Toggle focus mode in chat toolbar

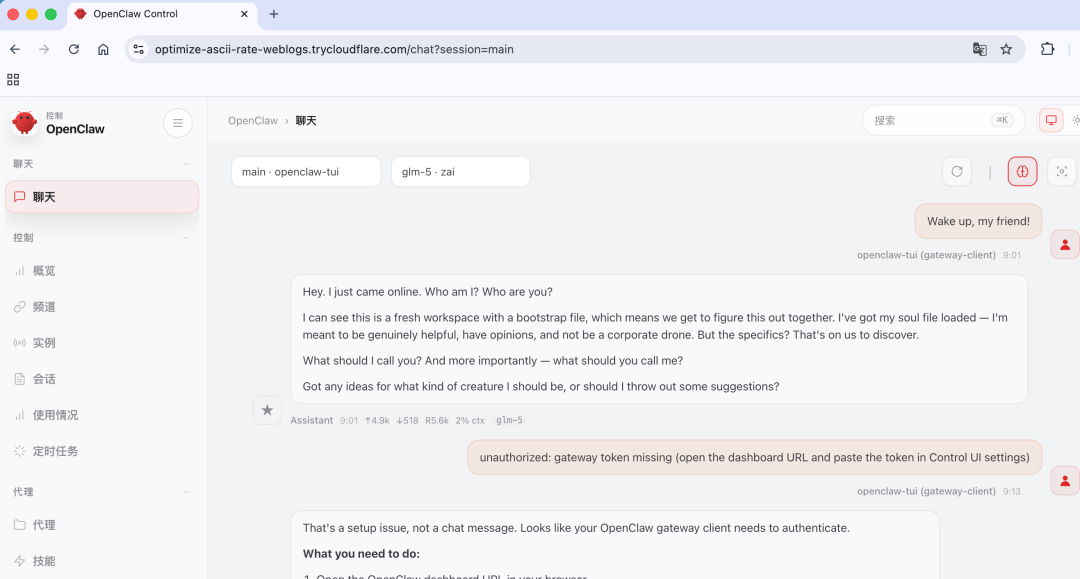(1061, 171)
